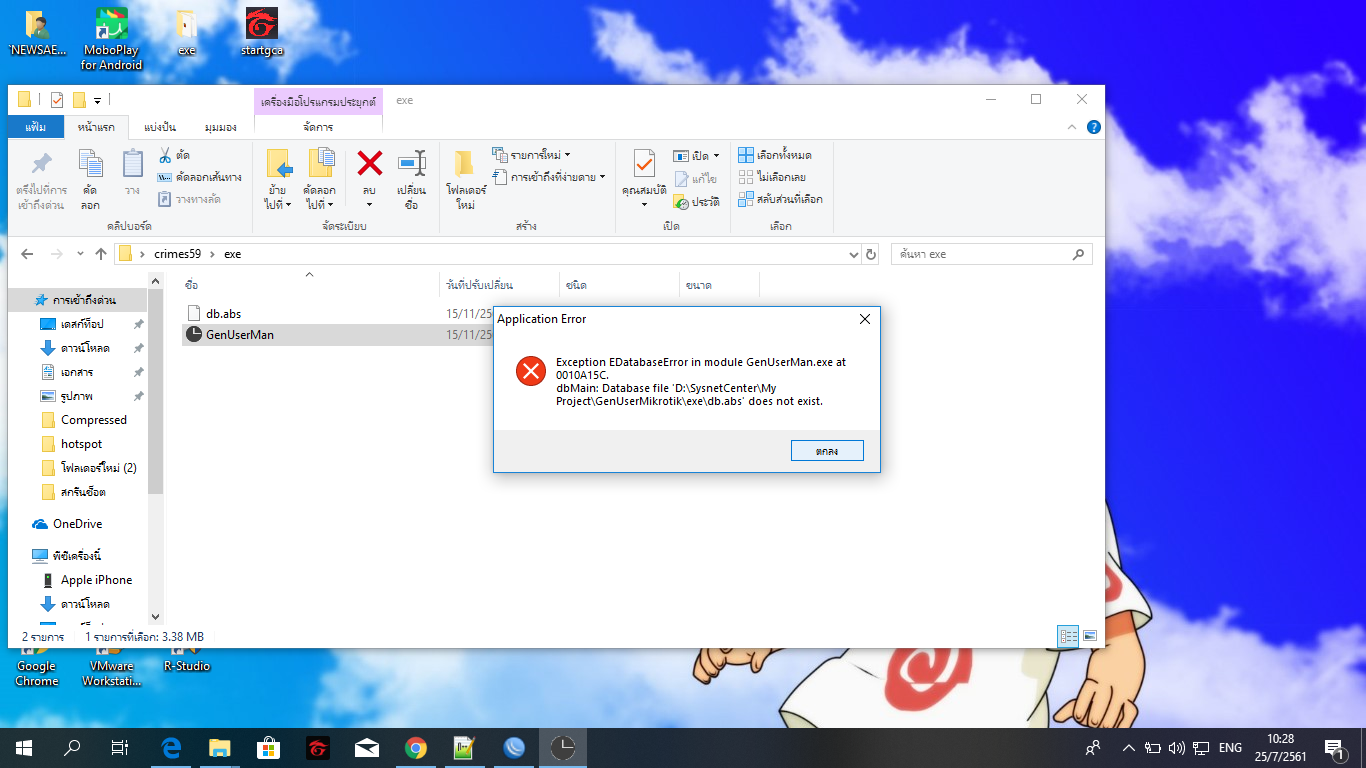This screenshot has height=768, width=1366.
Task: Click the Rename icon in ribbon
Action: pos(411,165)
